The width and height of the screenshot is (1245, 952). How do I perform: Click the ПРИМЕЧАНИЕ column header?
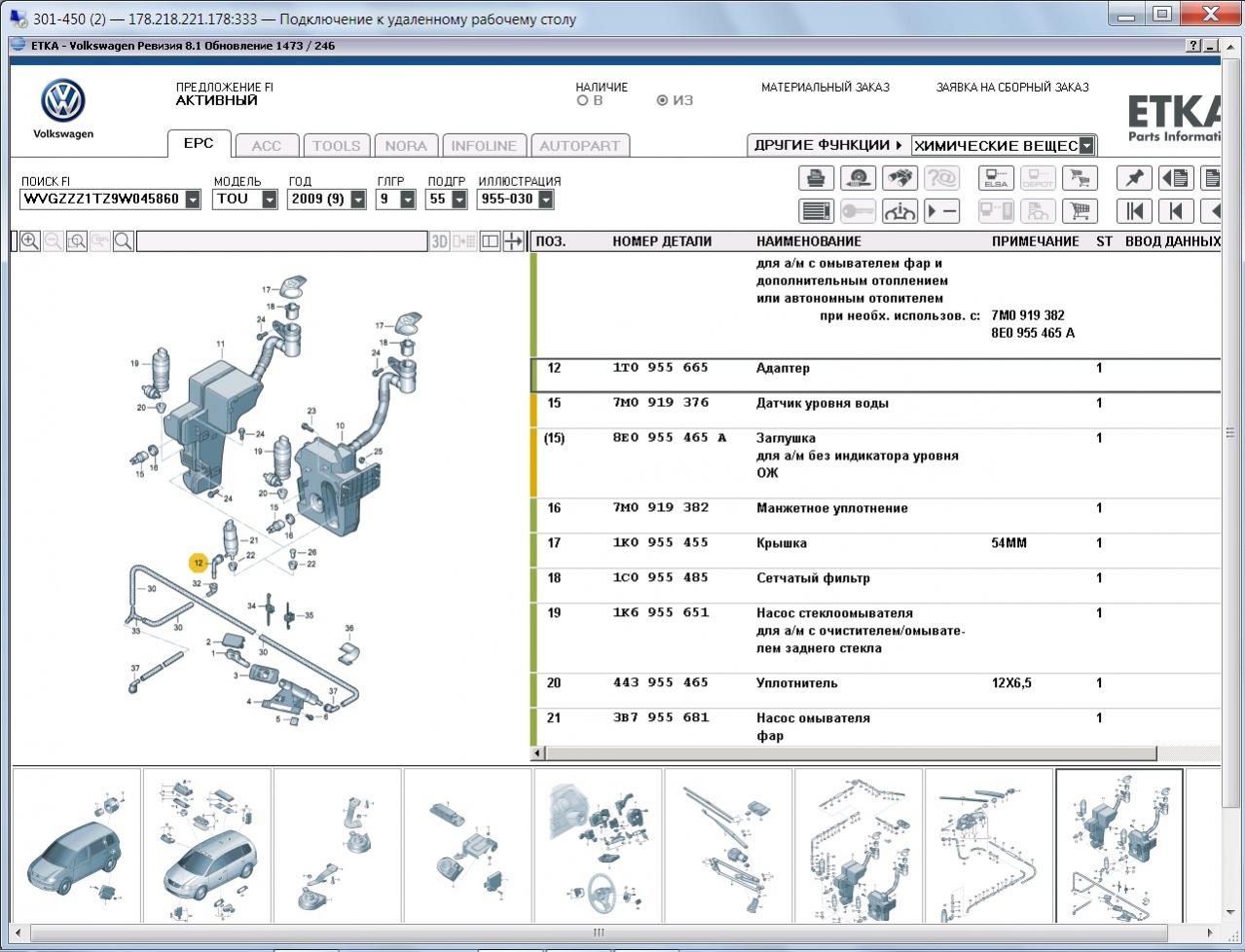coord(1036,241)
